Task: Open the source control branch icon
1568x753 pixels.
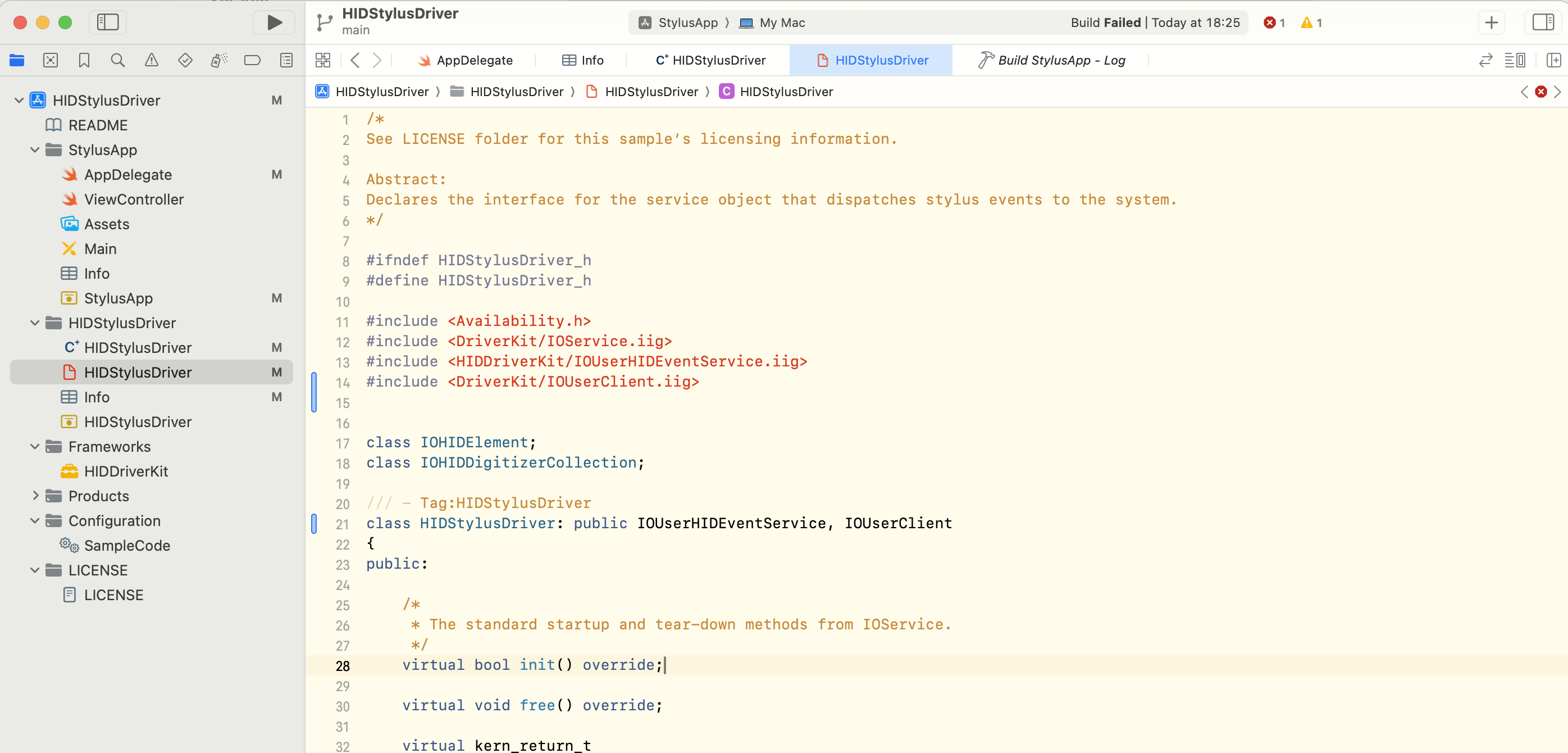Action: click(x=324, y=23)
